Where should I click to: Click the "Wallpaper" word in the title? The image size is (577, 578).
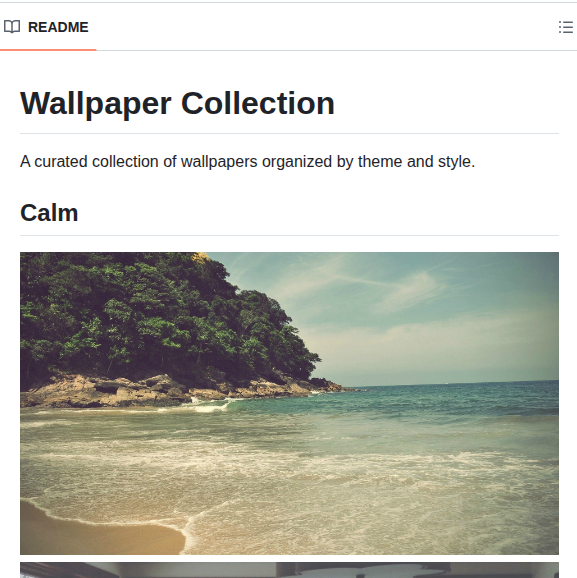96,104
